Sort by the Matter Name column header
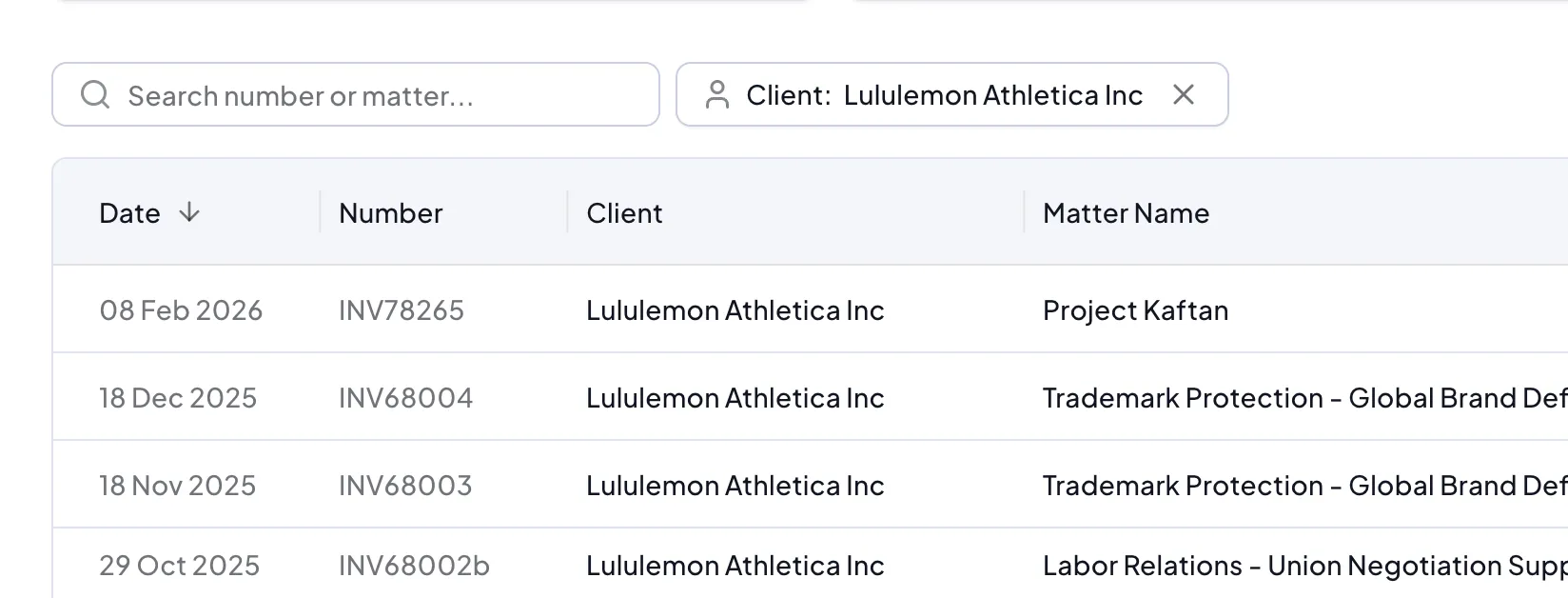1568x598 pixels. pyautogui.click(x=1126, y=213)
